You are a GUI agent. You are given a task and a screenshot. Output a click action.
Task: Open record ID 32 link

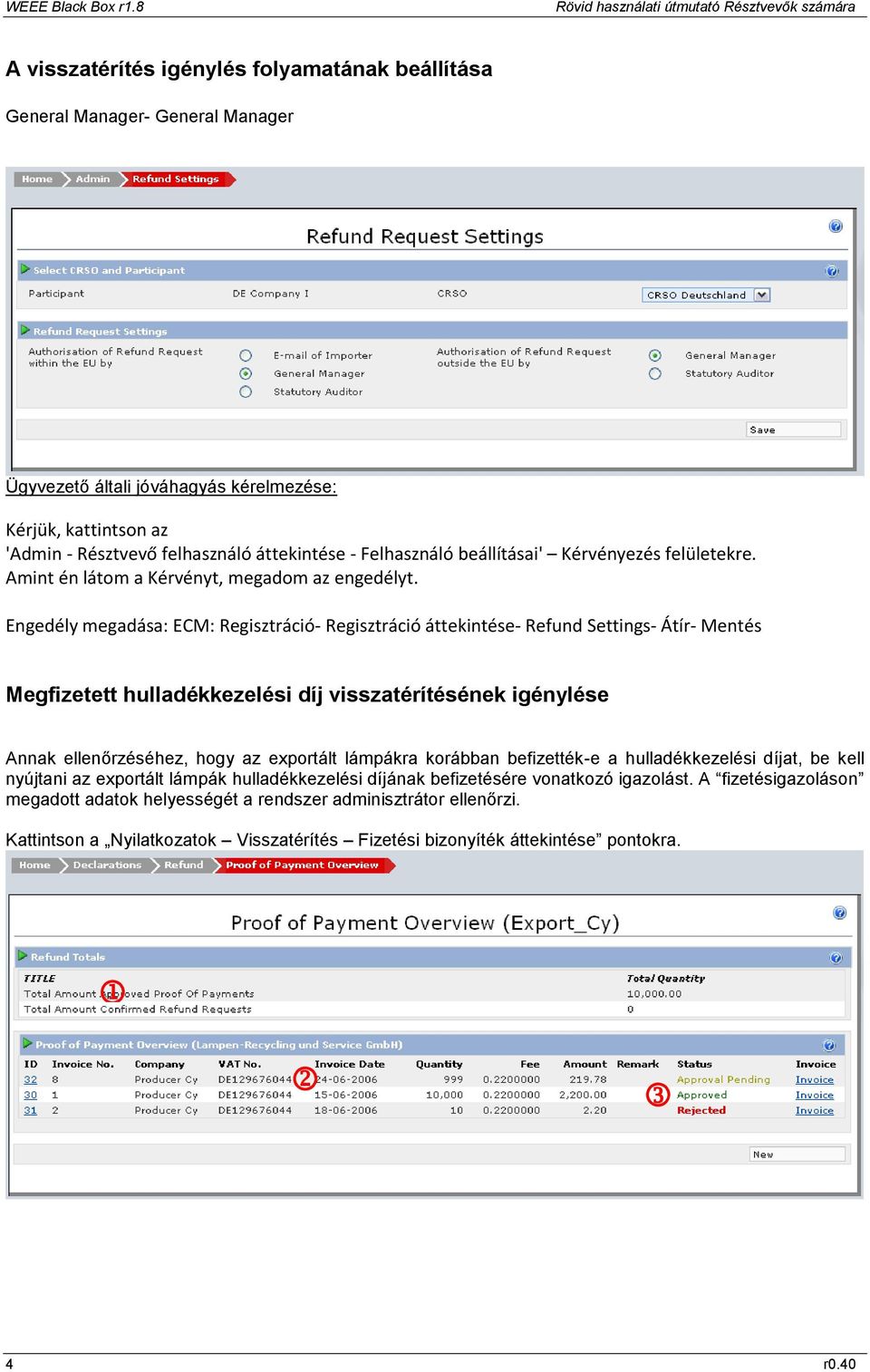[x=31, y=1080]
